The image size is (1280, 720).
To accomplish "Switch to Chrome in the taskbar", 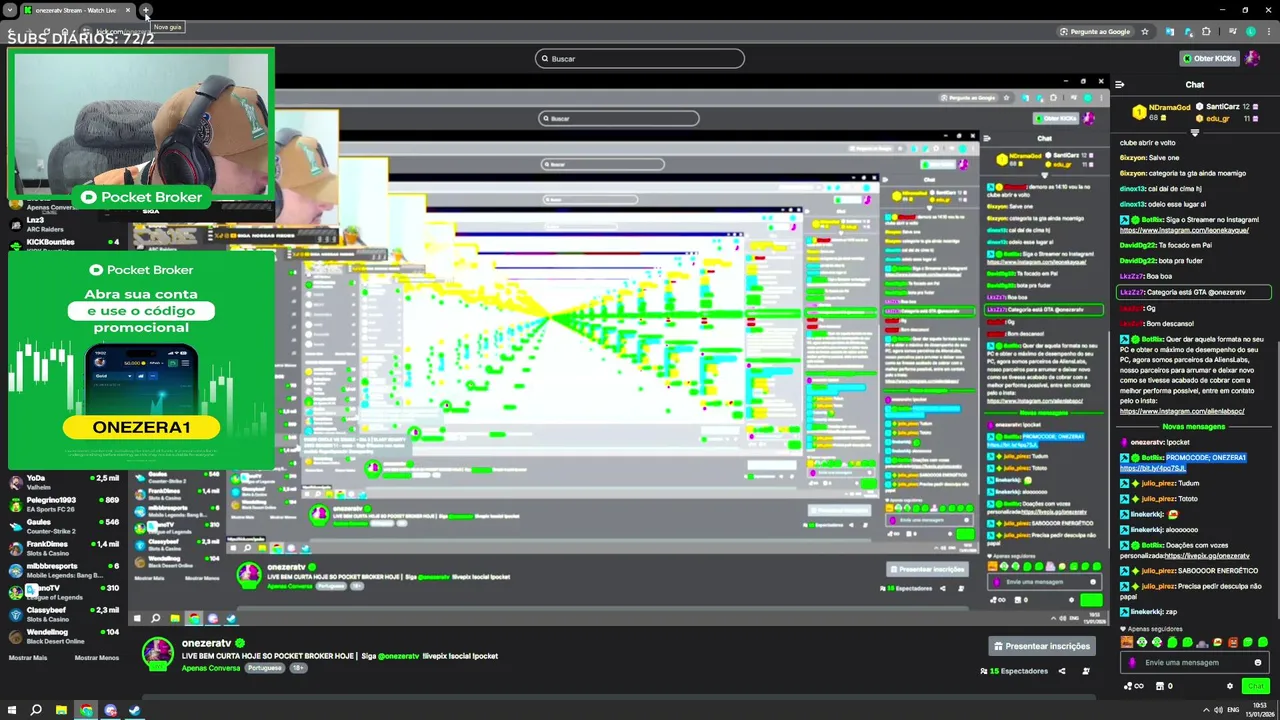I will pyautogui.click(x=86, y=710).
